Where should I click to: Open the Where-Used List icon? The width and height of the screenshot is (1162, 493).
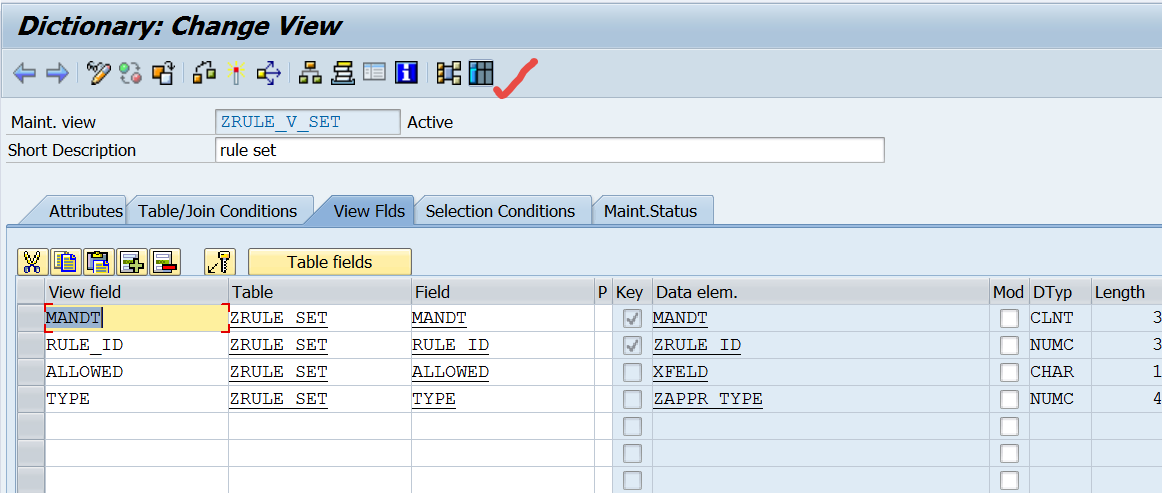[268, 73]
